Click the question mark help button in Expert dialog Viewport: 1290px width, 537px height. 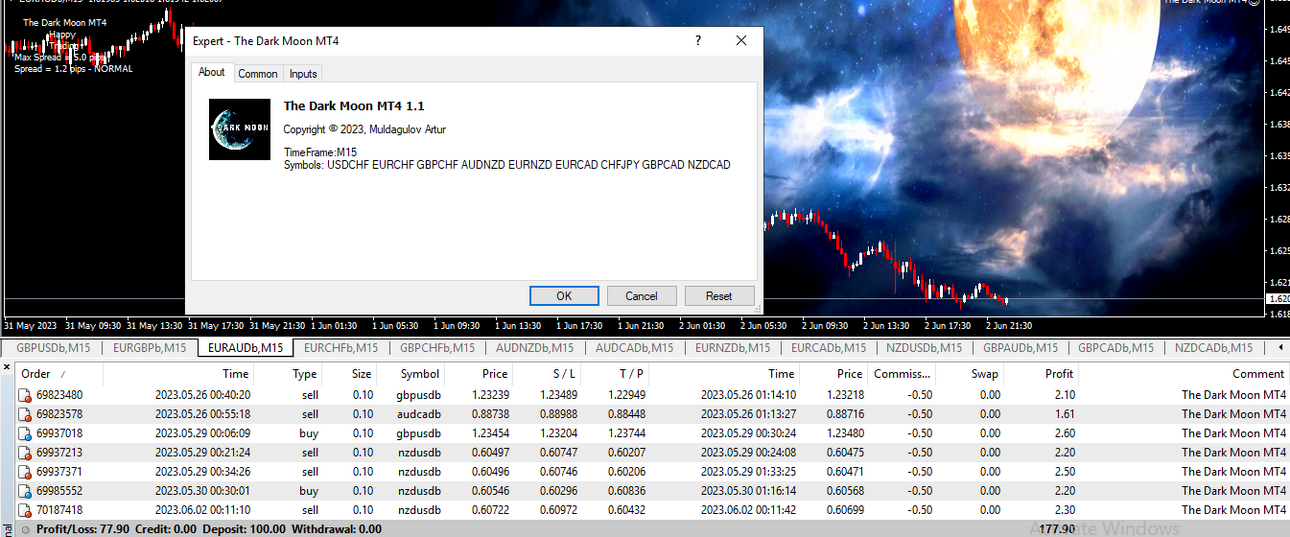[698, 41]
